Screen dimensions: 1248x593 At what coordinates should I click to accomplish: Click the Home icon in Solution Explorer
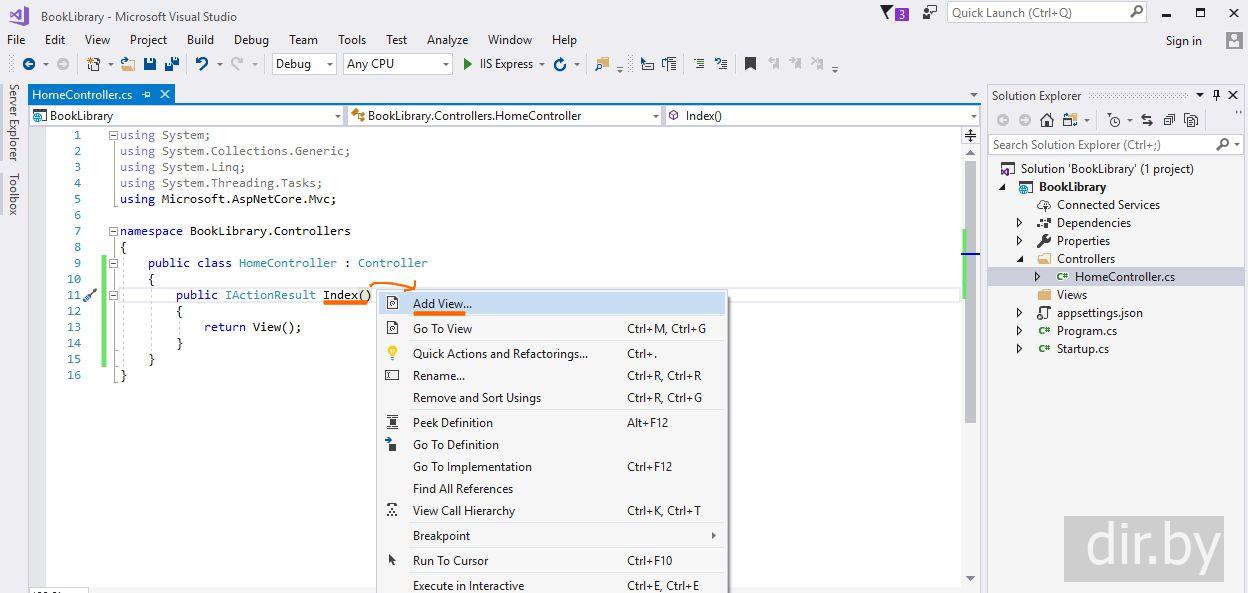point(1046,120)
